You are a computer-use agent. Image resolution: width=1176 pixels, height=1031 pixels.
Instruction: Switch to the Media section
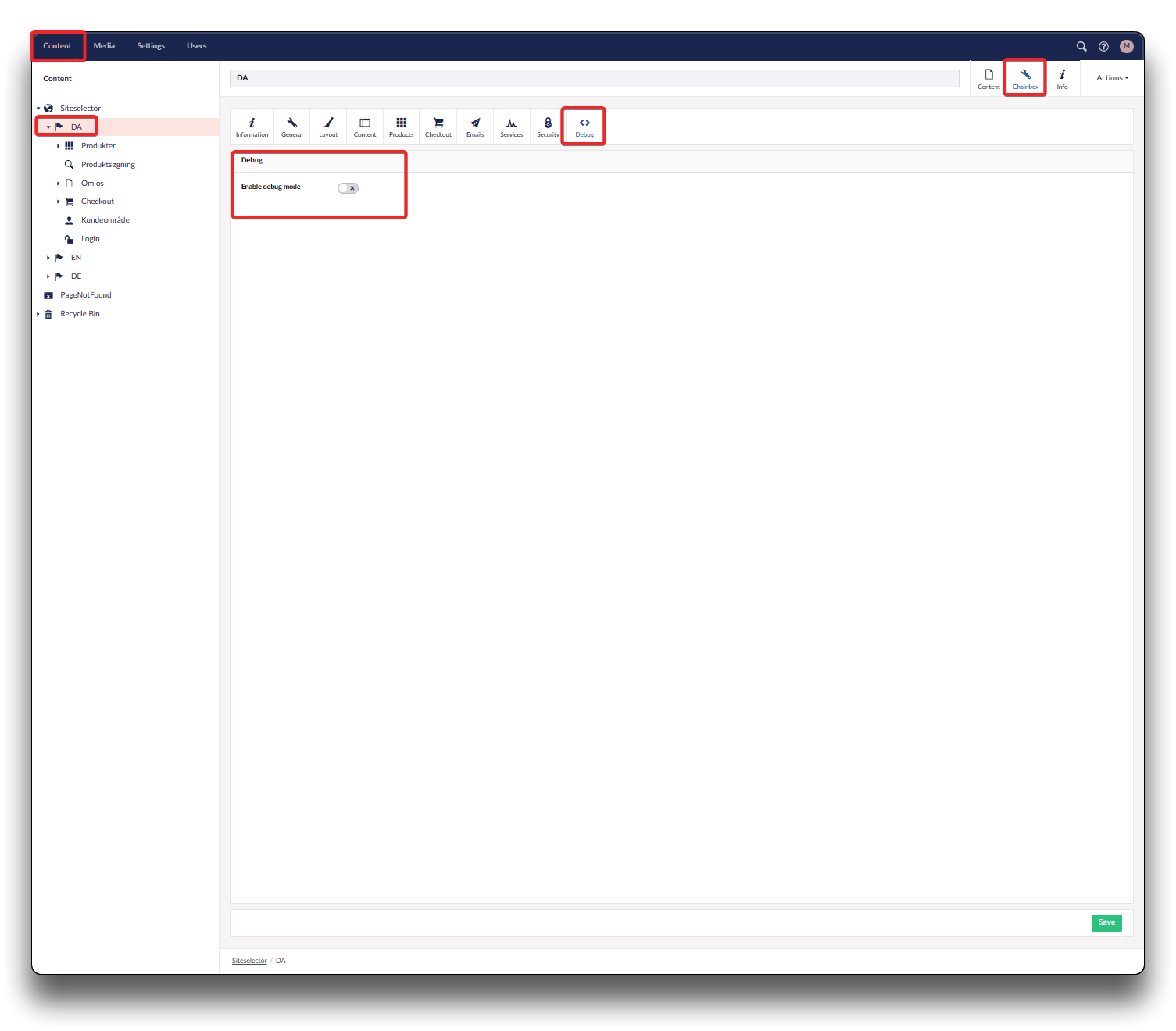tap(104, 46)
